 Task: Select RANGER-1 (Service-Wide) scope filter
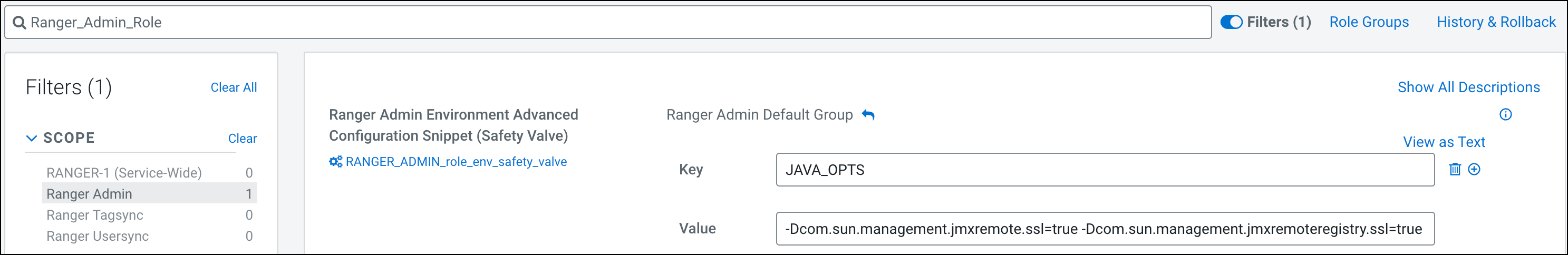[123, 173]
